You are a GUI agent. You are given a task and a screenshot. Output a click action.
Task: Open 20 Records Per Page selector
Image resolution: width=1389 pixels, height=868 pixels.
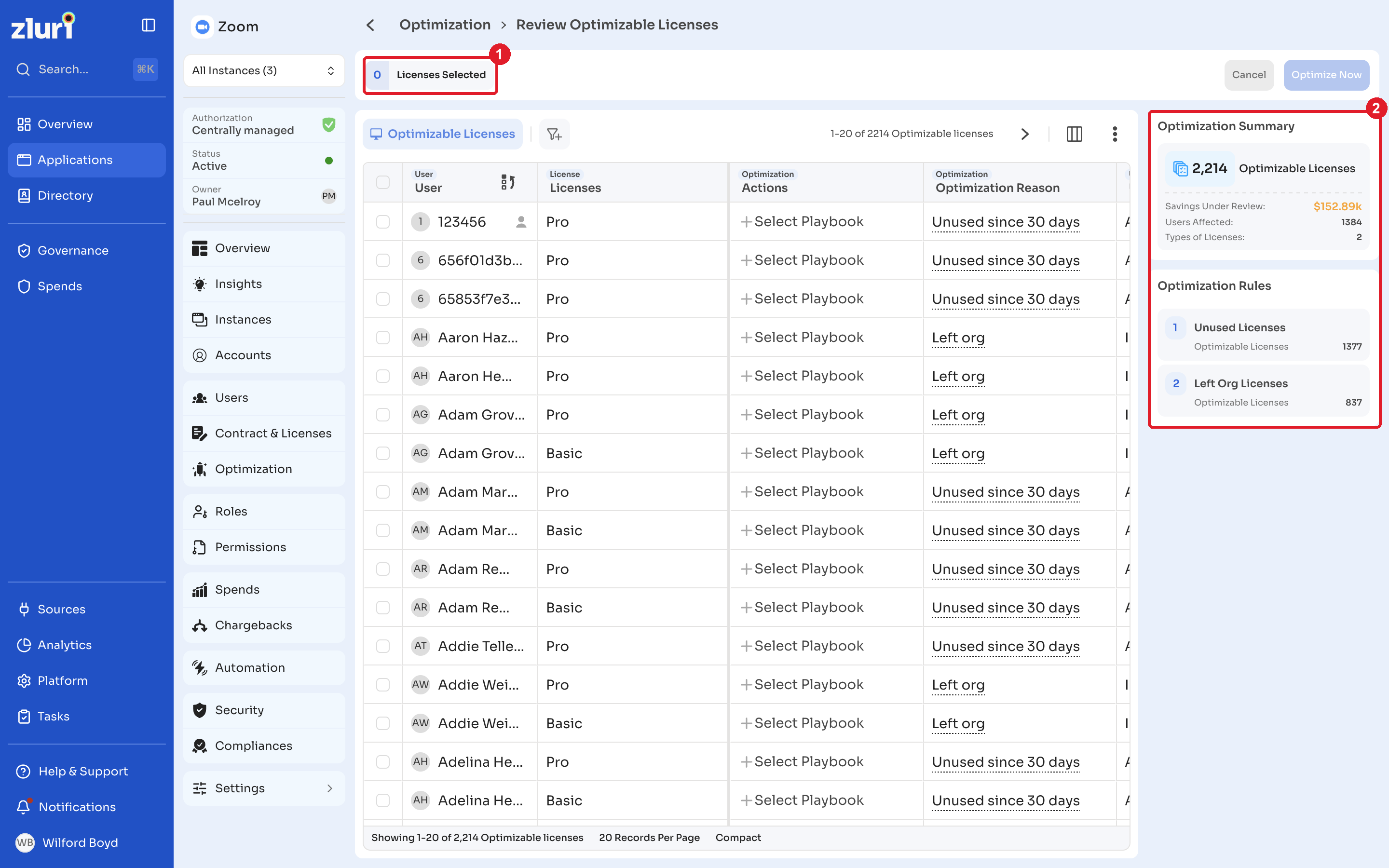pyautogui.click(x=649, y=837)
